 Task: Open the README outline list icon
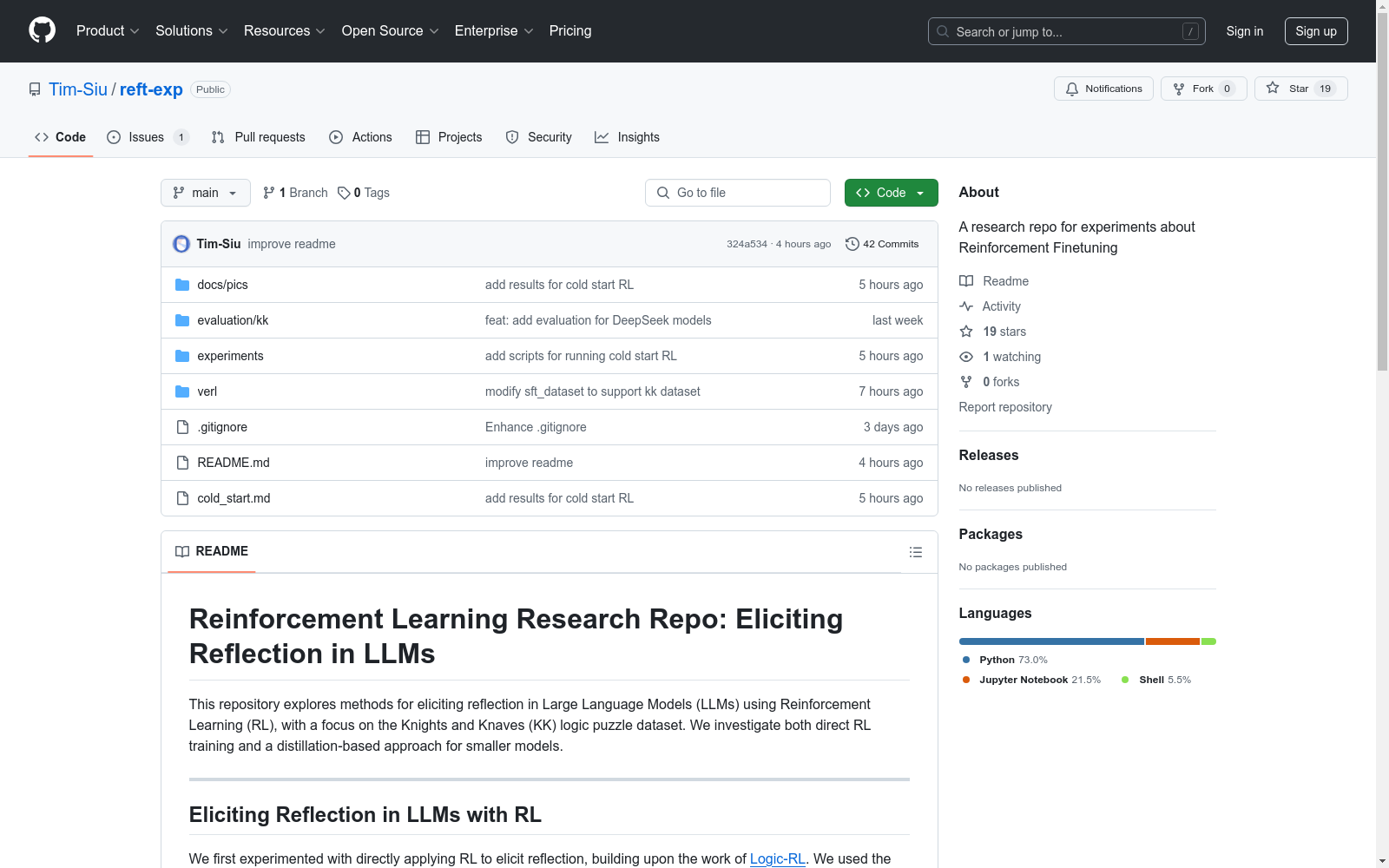[915, 552]
